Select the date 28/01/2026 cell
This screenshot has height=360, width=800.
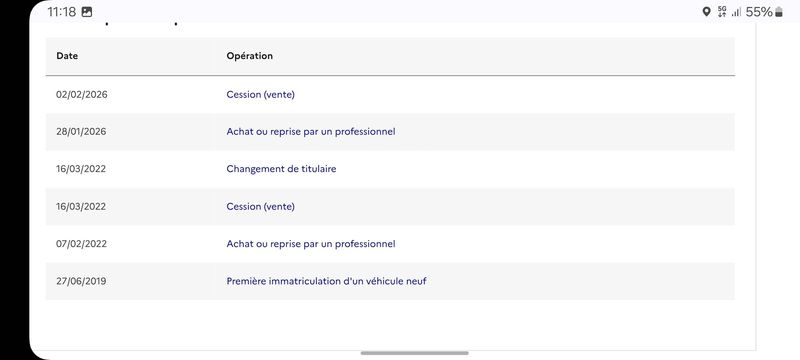81,132
